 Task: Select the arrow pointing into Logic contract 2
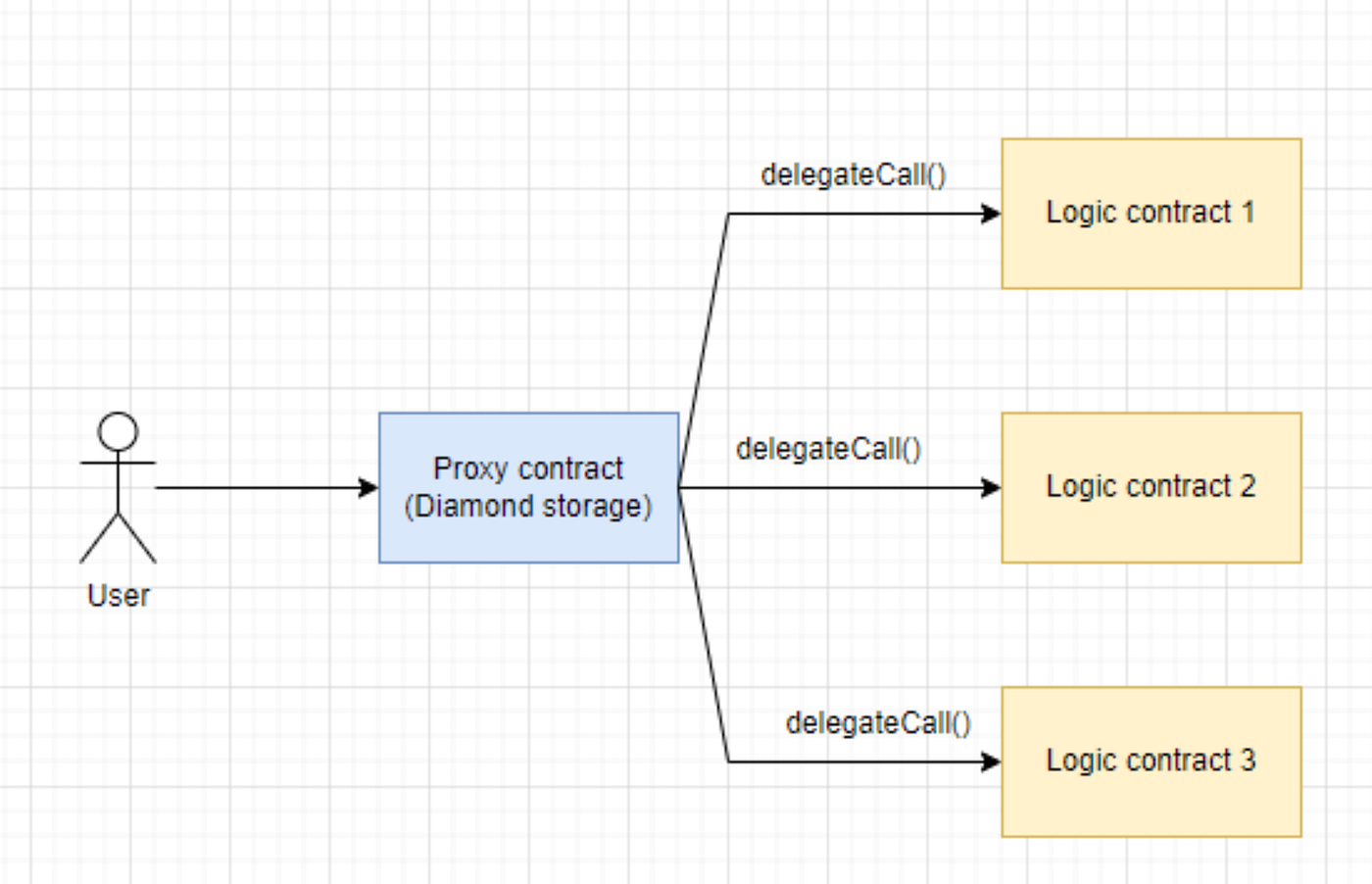click(x=840, y=487)
